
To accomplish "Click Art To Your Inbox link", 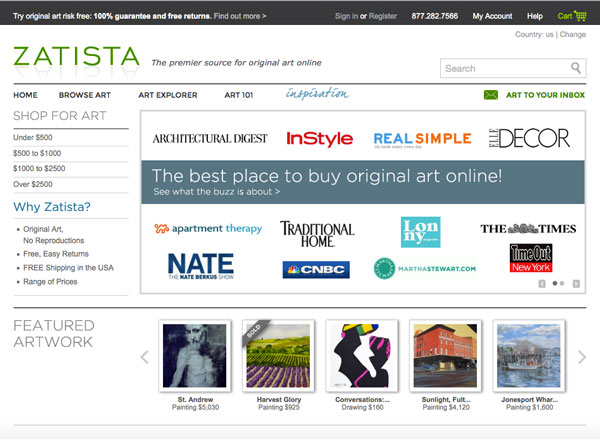I will point(545,95).
